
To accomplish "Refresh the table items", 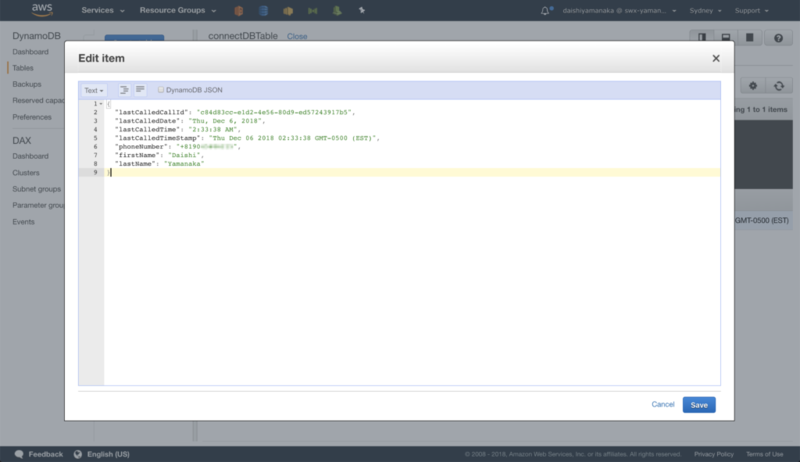I will [779, 86].
